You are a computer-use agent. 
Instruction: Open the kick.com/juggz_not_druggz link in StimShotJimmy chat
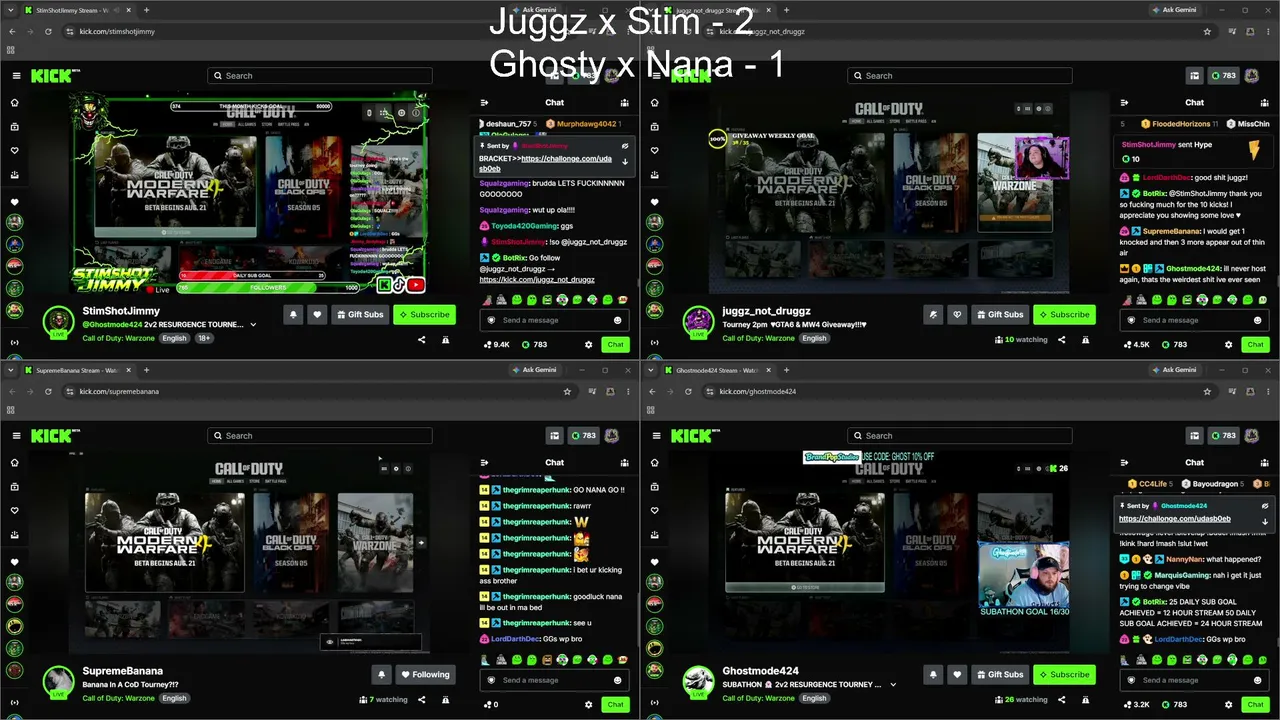(537, 280)
